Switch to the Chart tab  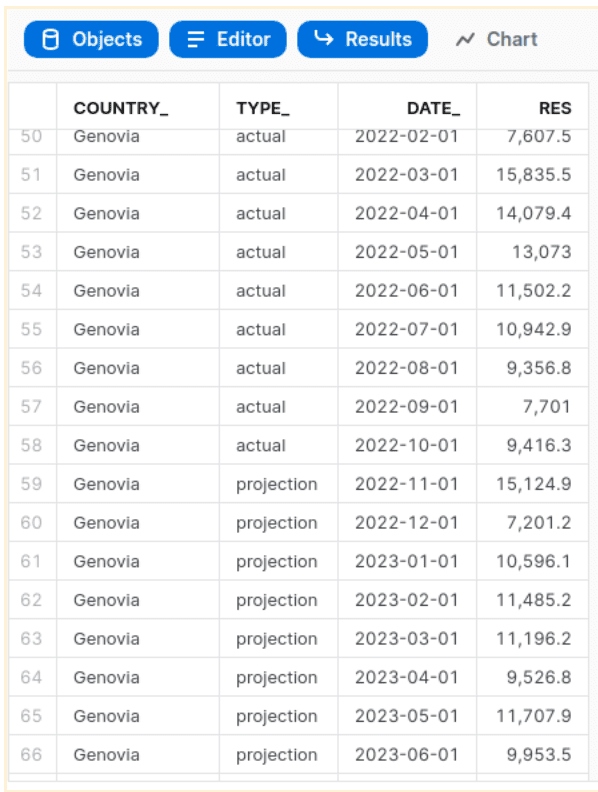[x=497, y=39]
